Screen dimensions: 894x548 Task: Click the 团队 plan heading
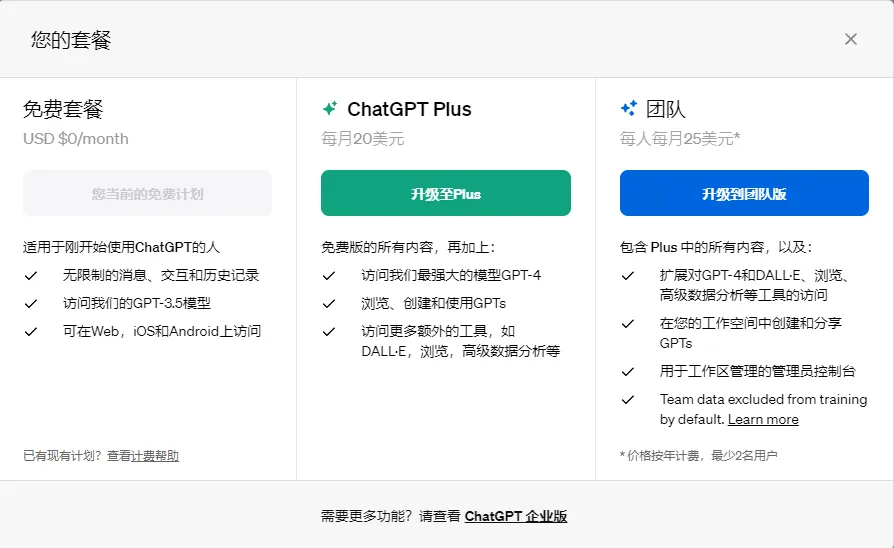(x=665, y=109)
